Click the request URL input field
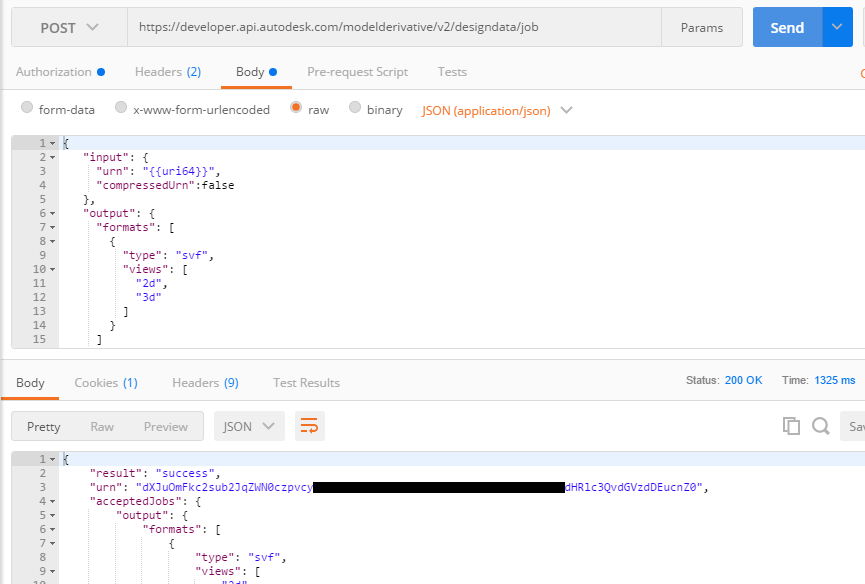The height and width of the screenshot is (584, 865). [400, 27]
